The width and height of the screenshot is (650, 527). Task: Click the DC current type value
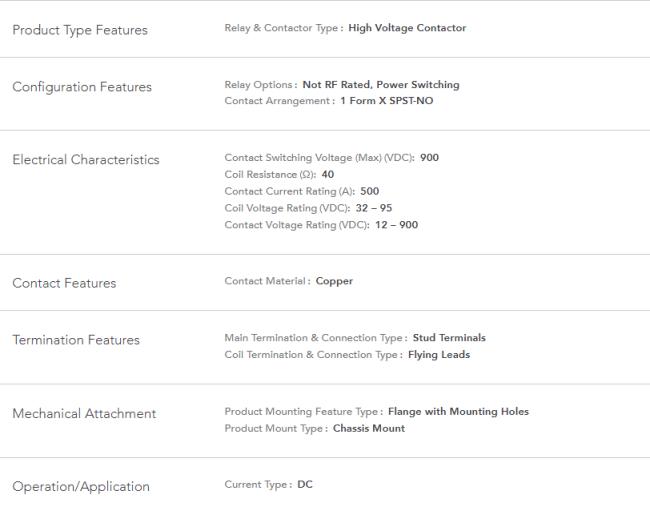(x=305, y=485)
